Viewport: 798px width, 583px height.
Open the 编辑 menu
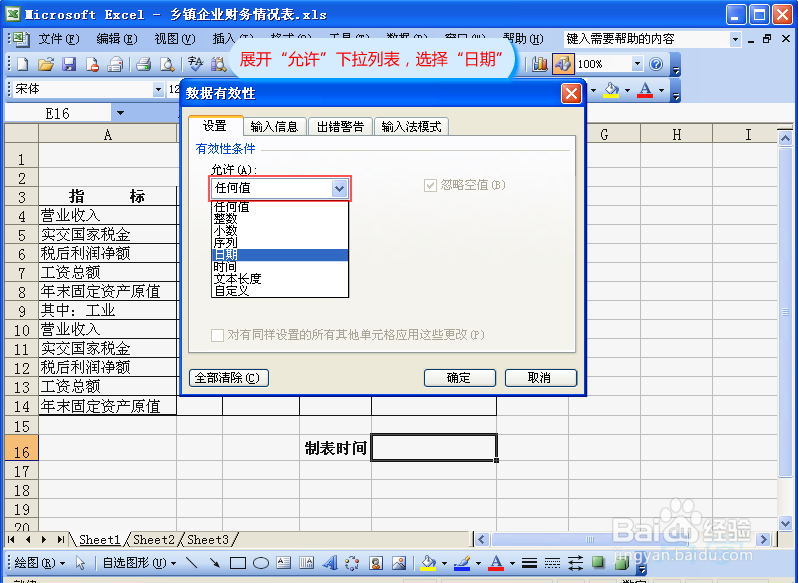(117, 39)
